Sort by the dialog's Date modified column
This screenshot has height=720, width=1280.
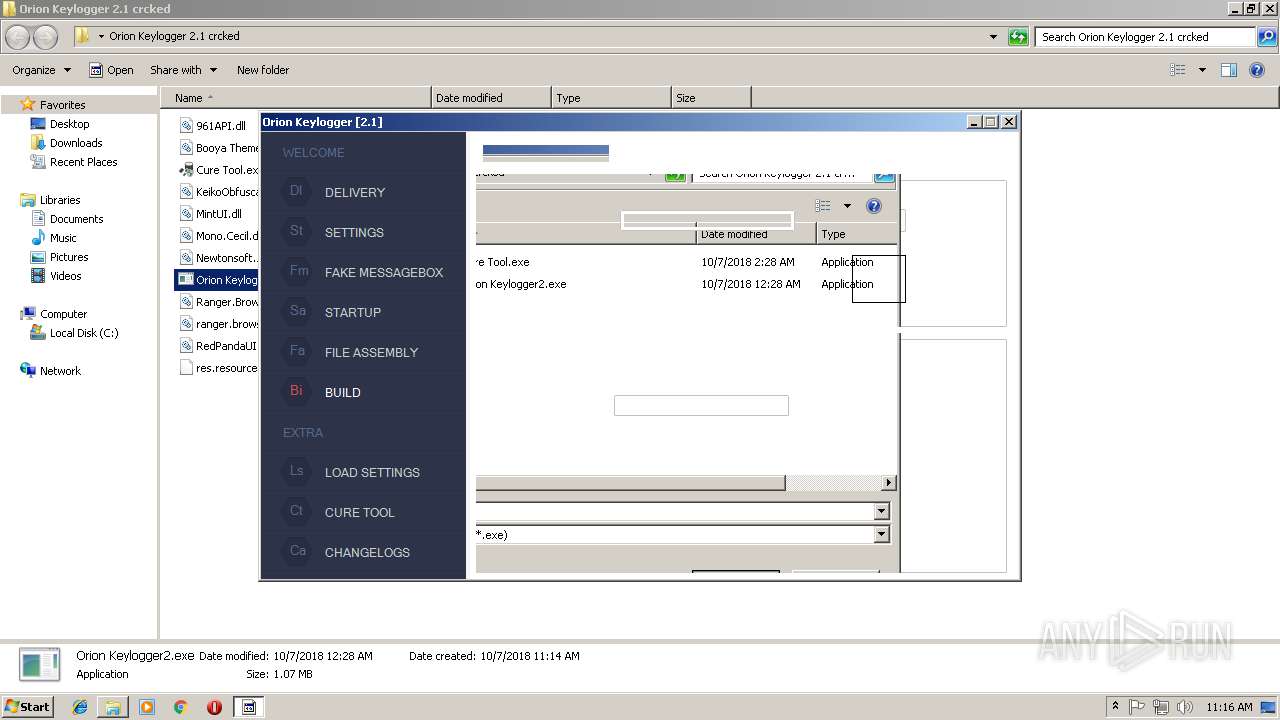756,234
